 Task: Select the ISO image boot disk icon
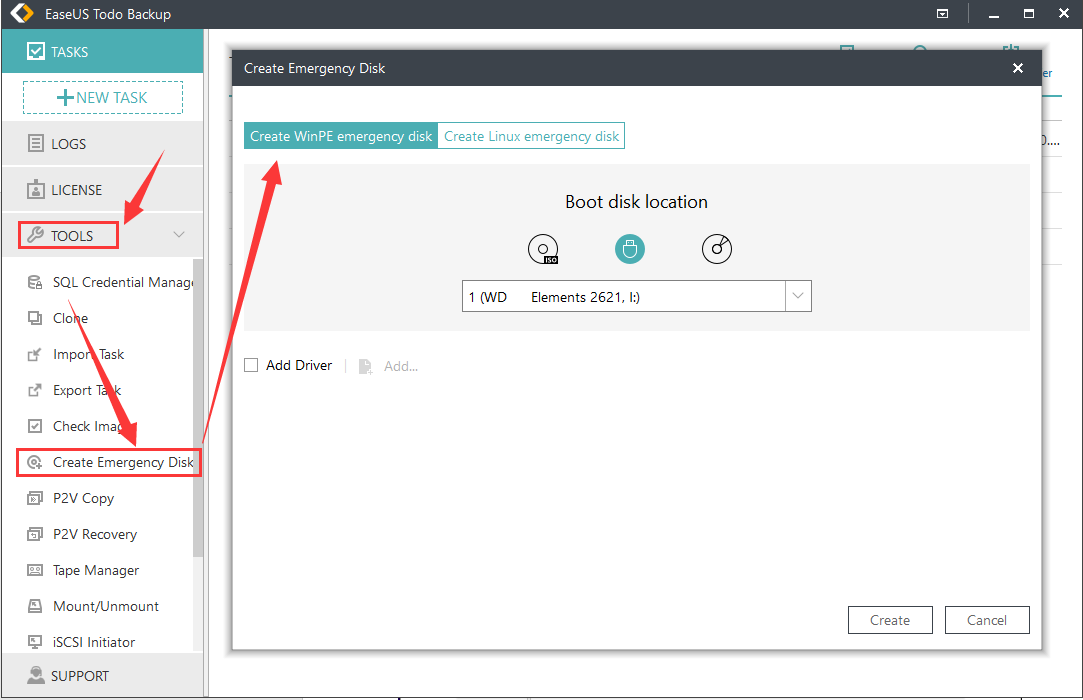[543, 249]
